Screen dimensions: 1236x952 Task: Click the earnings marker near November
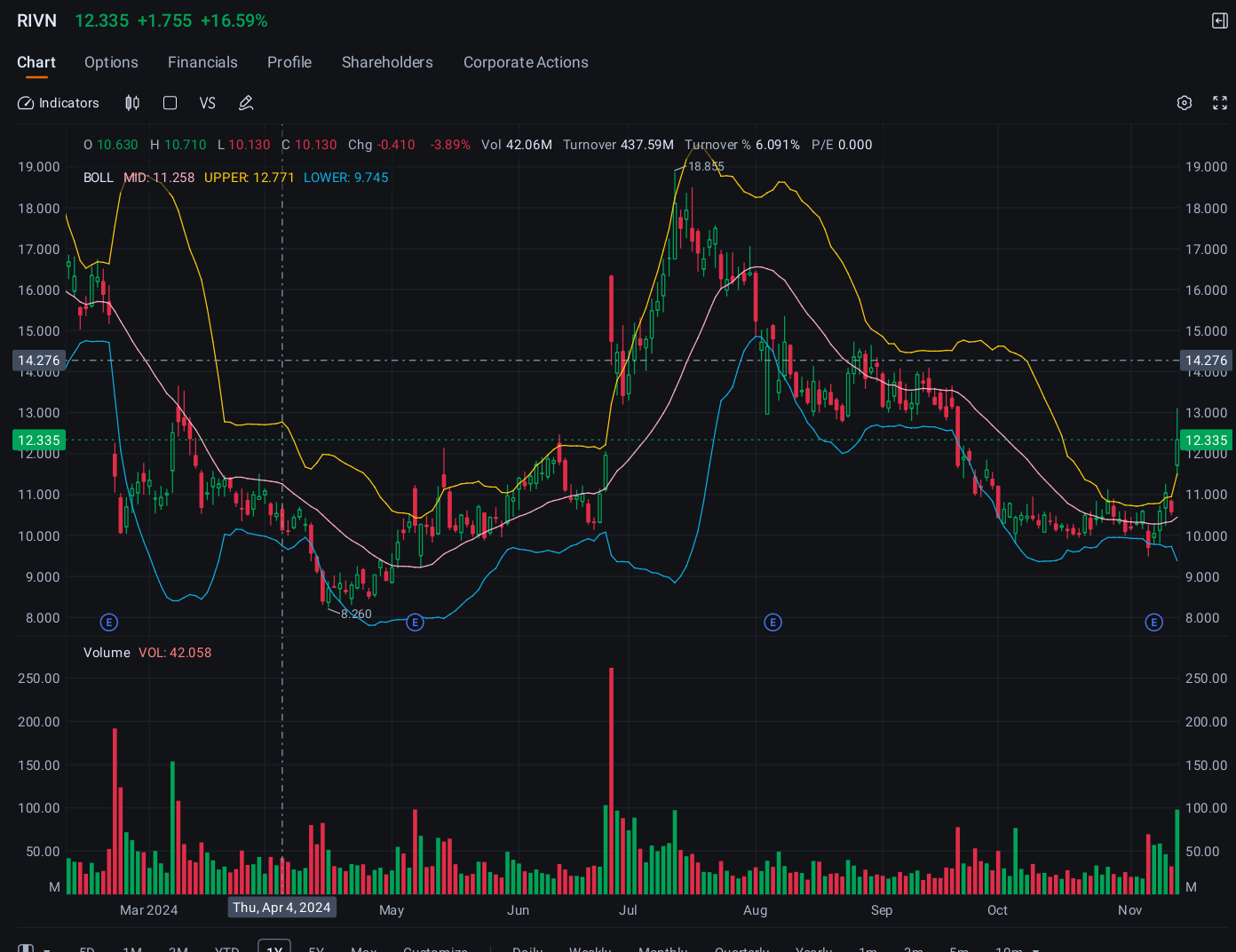(1154, 623)
